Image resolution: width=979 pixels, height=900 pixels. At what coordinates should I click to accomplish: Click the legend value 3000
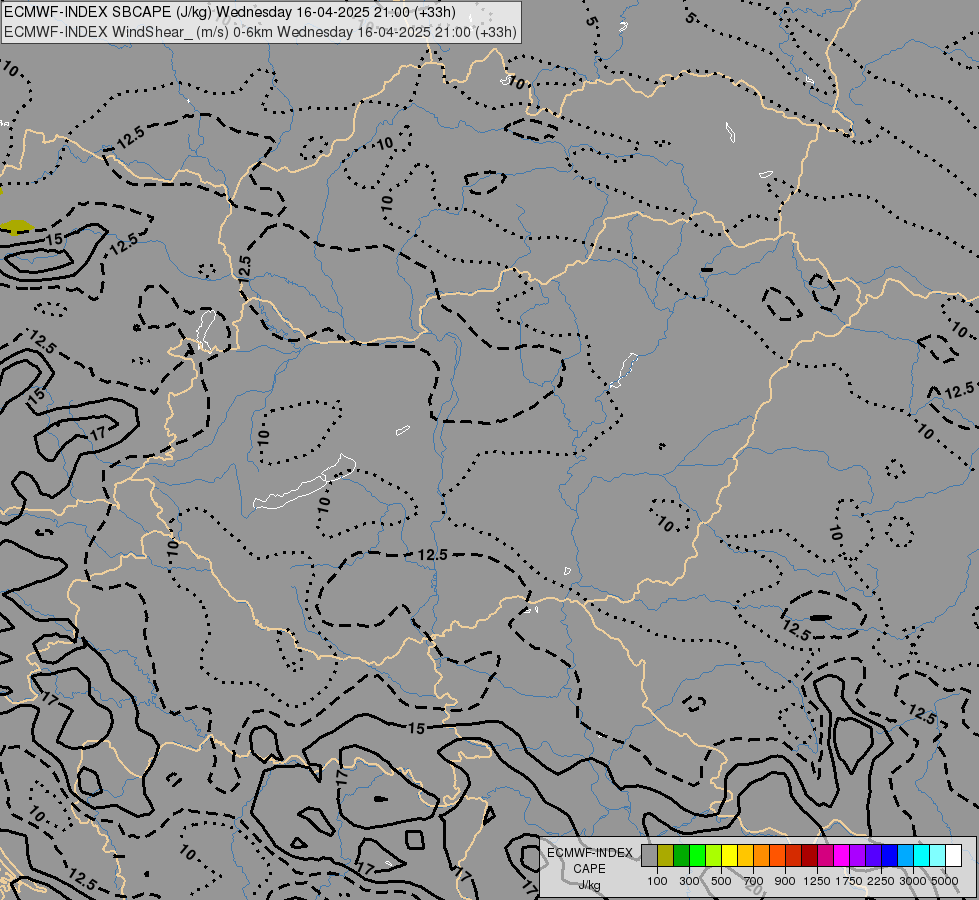coord(913,881)
